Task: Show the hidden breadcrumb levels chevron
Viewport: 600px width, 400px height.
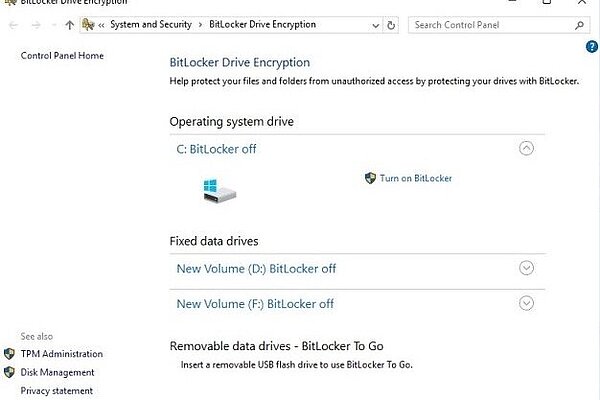Action: click(101, 25)
